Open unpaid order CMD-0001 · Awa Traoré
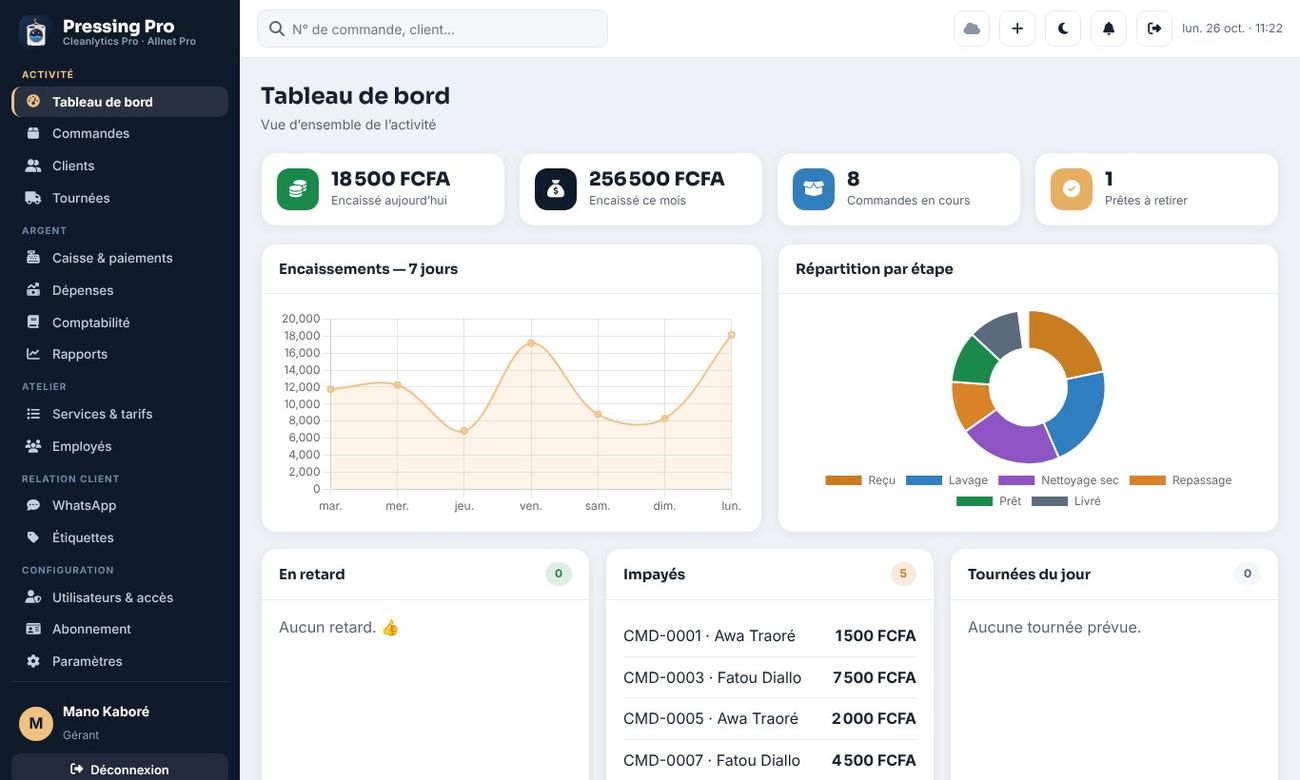 click(x=769, y=636)
